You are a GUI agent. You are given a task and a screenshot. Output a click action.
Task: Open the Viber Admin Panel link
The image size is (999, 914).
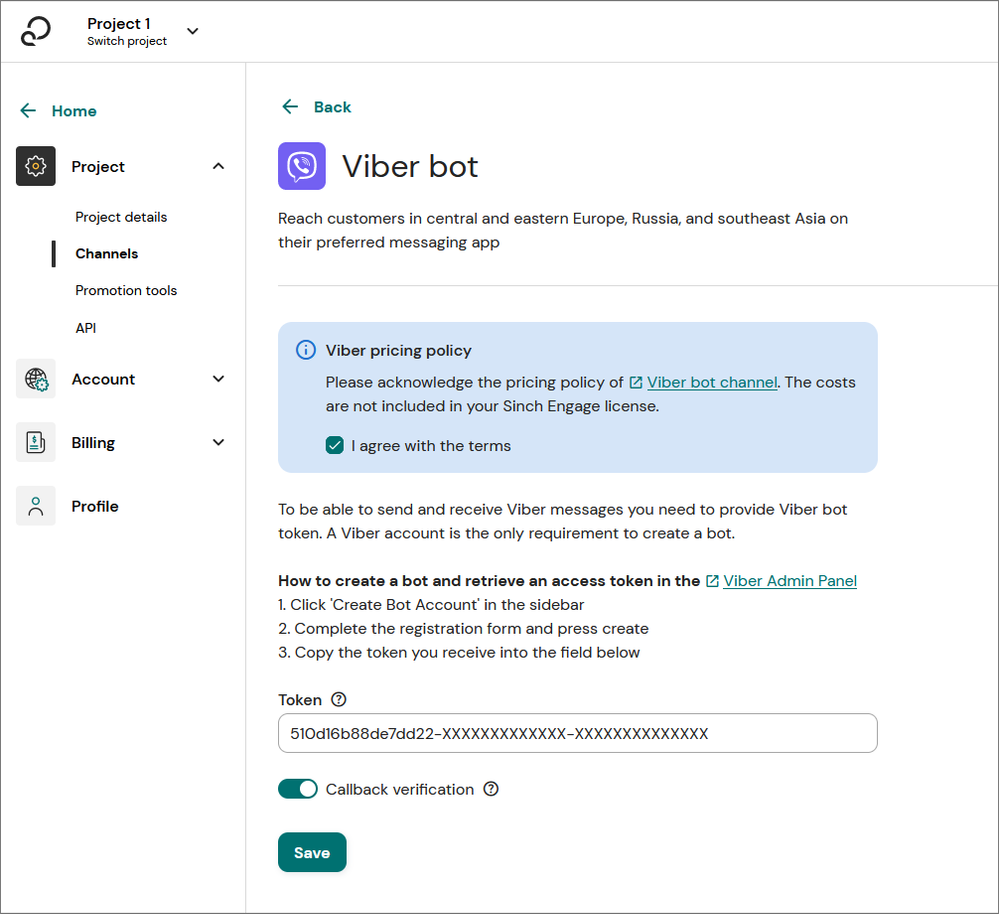coord(790,581)
